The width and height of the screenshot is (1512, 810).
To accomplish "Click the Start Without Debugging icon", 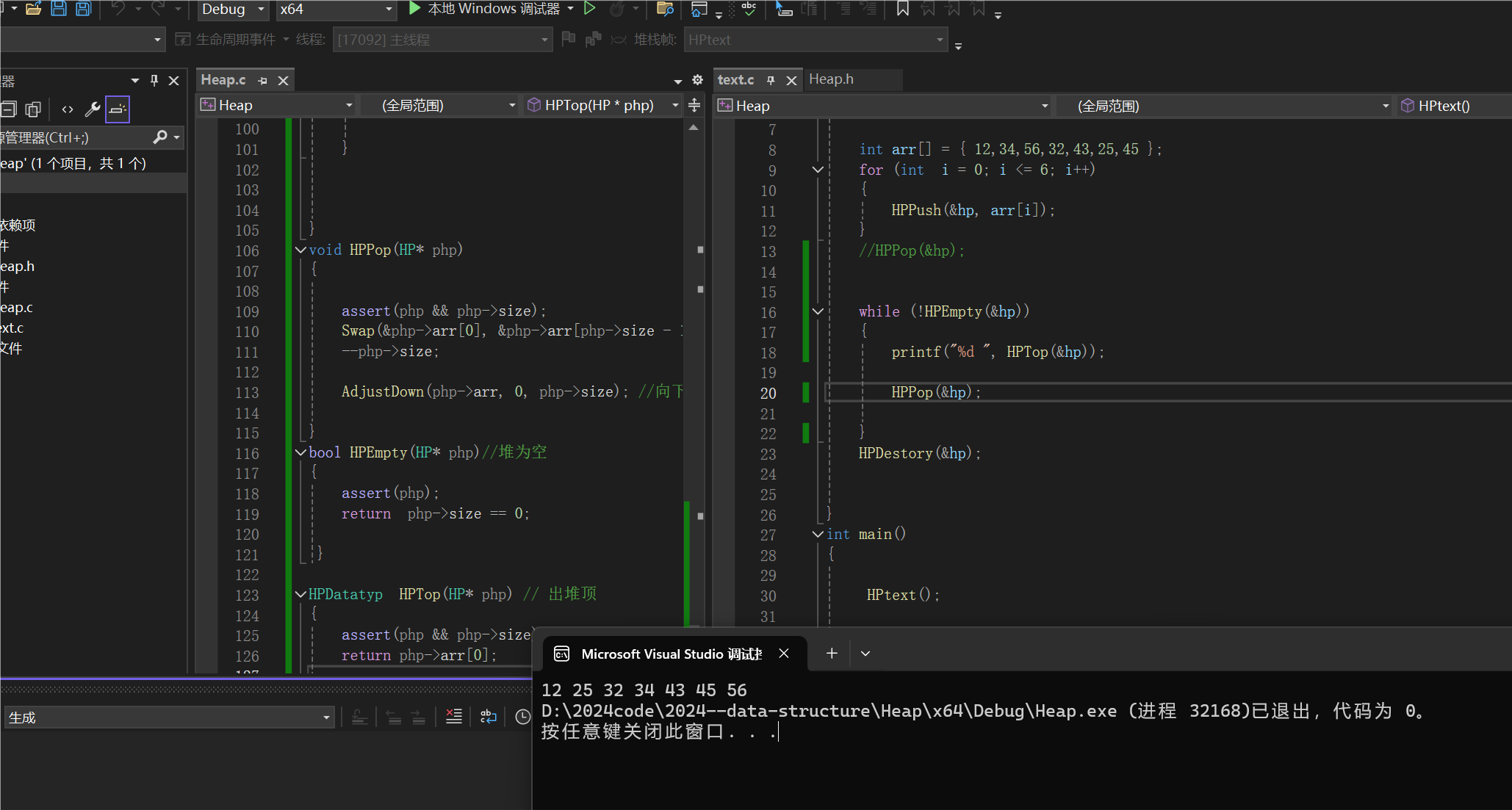I will tap(589, 9).
